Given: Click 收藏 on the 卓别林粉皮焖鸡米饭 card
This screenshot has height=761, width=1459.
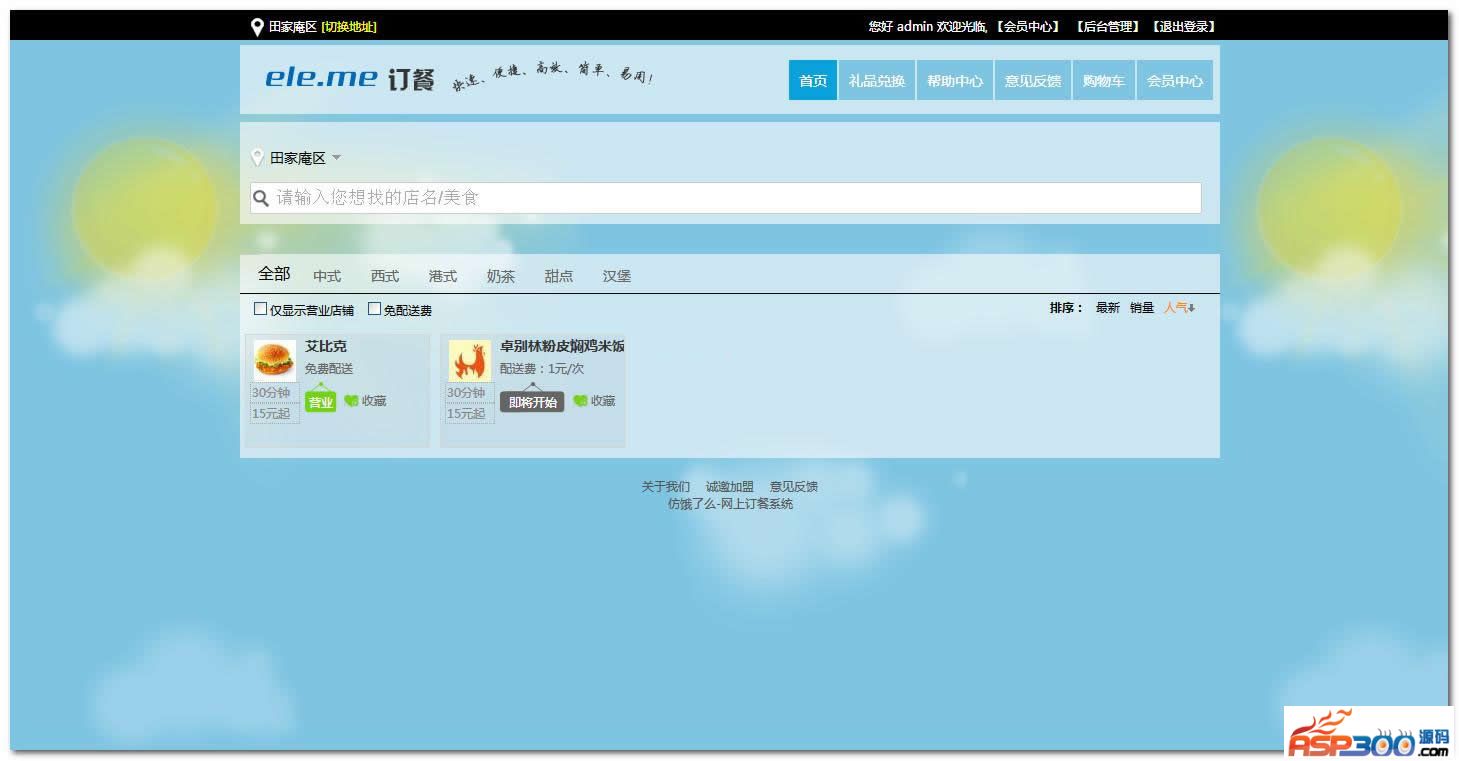Looking at the screenshot, I should (x=603, y=401).
